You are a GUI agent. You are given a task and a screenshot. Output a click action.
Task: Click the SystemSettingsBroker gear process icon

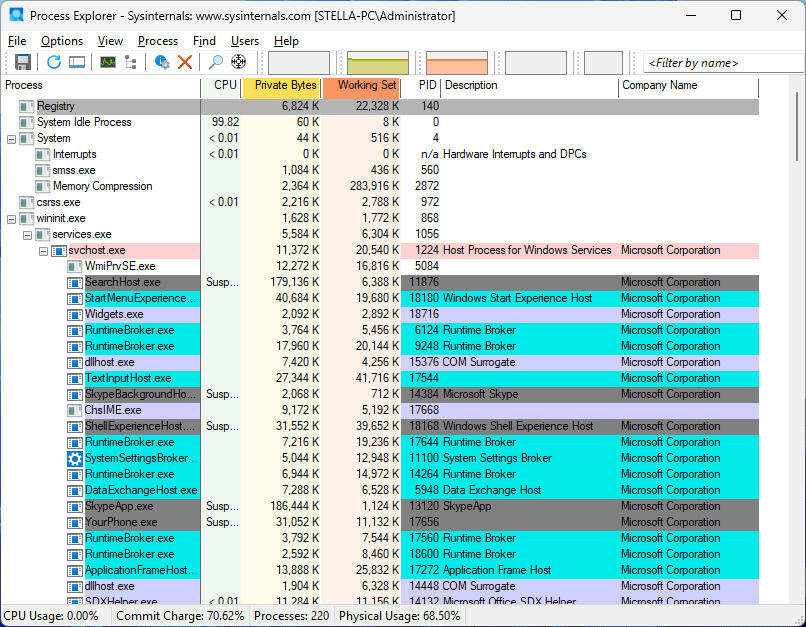point(75,458)
